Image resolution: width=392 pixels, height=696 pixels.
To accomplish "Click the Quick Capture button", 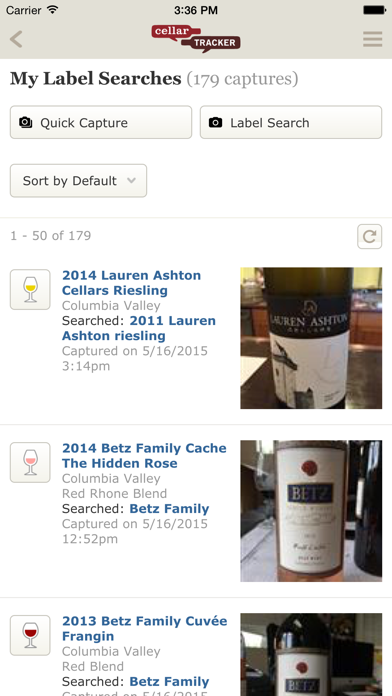I will point(101,122).
